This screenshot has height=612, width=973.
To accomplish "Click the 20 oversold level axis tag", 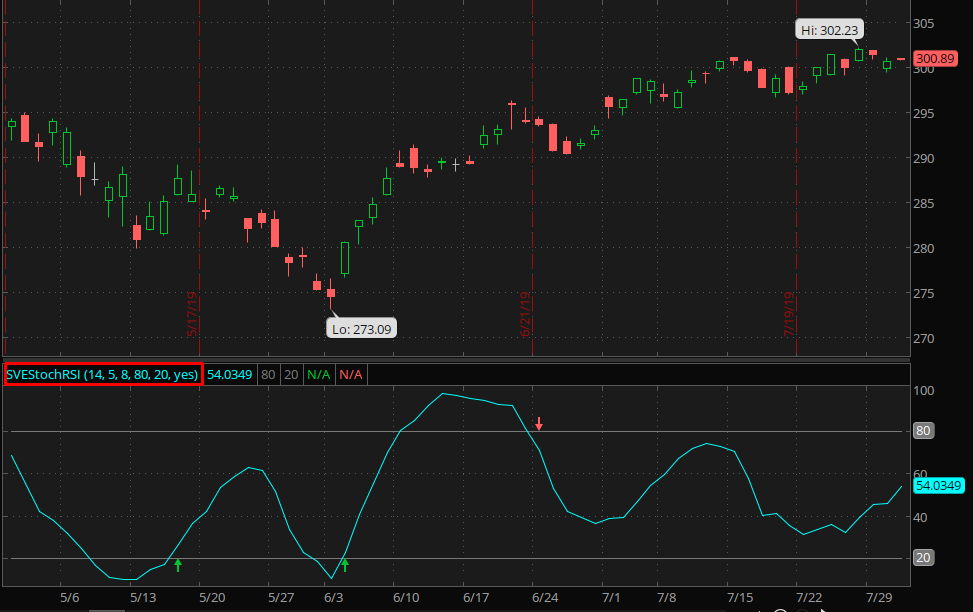I will click(924, 558).
